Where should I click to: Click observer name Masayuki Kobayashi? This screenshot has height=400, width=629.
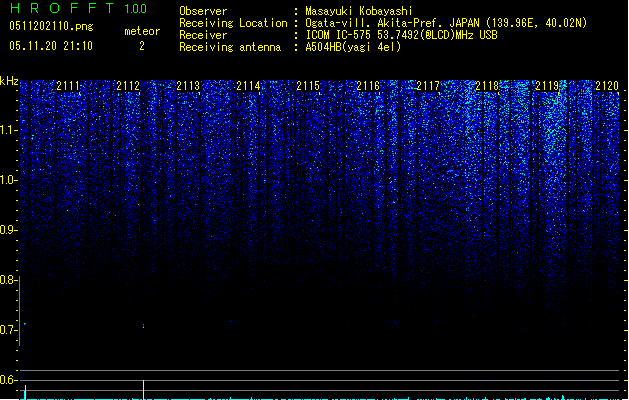(x=358, y=11)
